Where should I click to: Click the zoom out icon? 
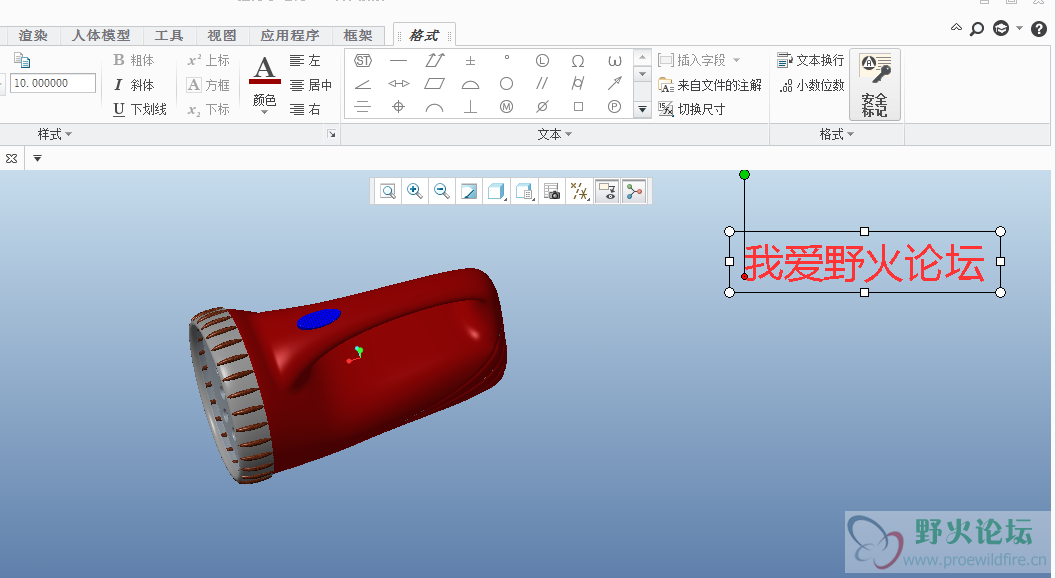pos(442,191)
